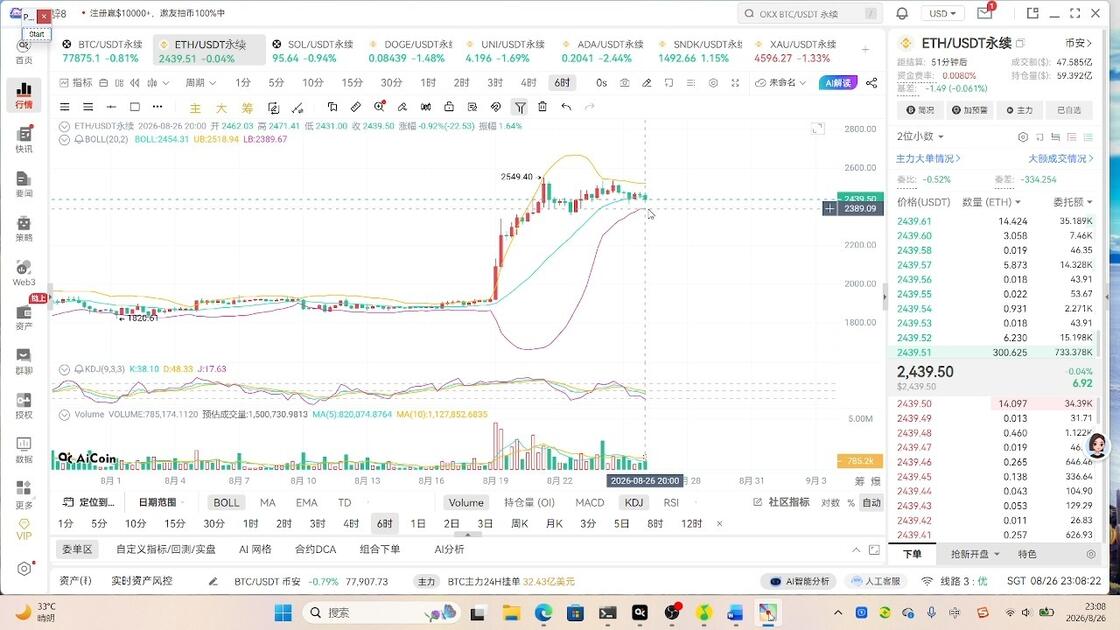
Task: Click the 定位到 locate button
Action: coord(89,503)
